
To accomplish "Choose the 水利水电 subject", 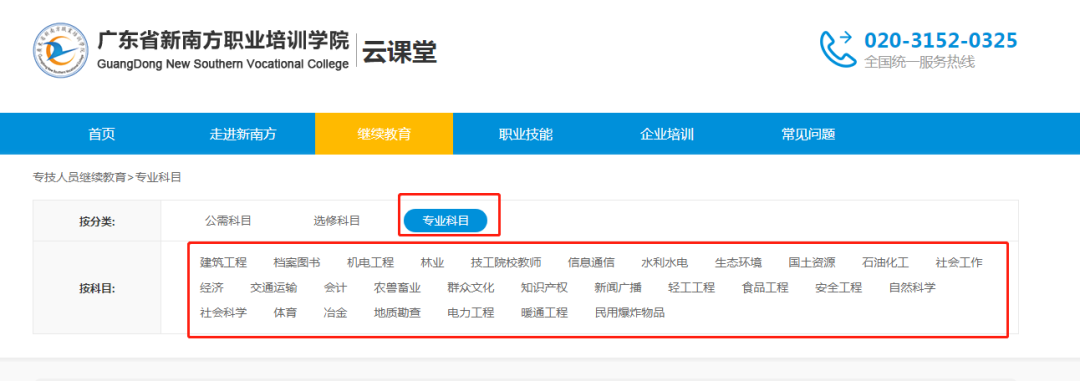I will pos(665,262).
